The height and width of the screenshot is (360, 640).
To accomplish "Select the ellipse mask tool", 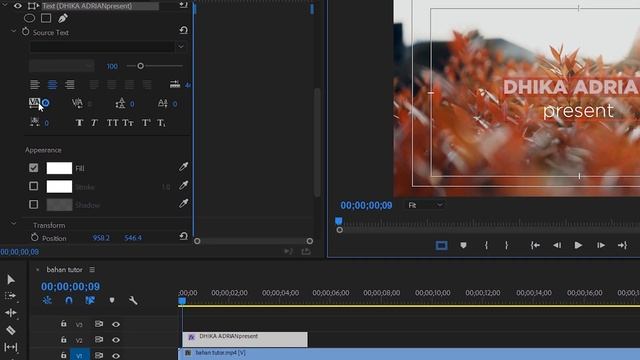I will 29,18.
